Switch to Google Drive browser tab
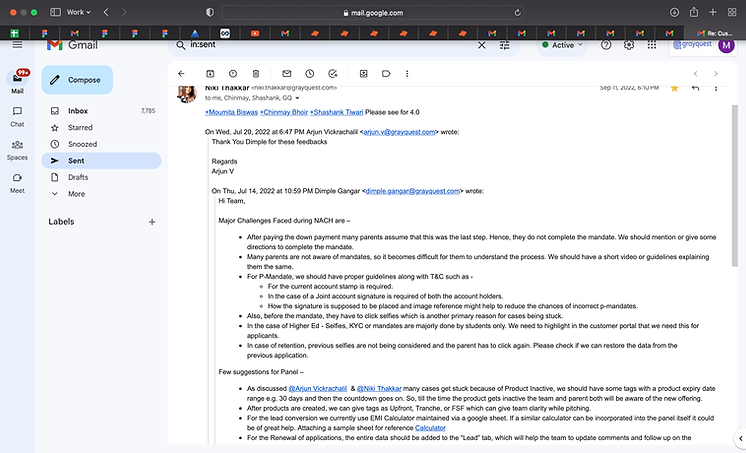This screenshot has height=453, width=746. click(x=195, y=33)
